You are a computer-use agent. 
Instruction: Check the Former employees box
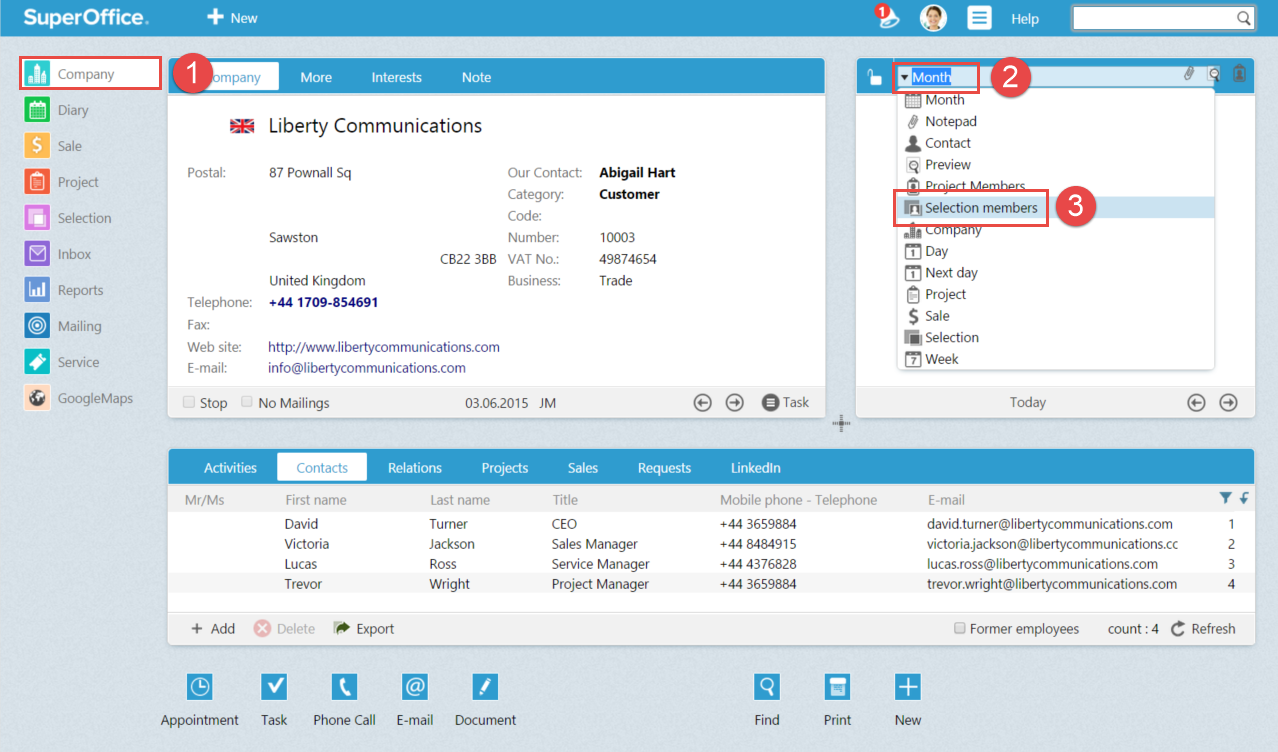(960, 628)
